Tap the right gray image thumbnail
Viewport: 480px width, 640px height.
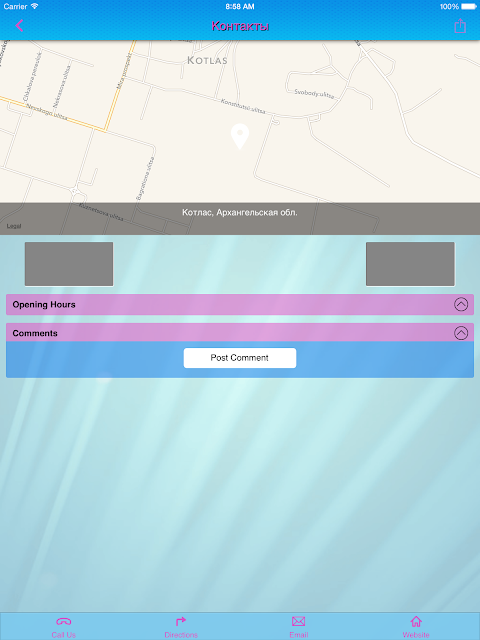(410, 264)
